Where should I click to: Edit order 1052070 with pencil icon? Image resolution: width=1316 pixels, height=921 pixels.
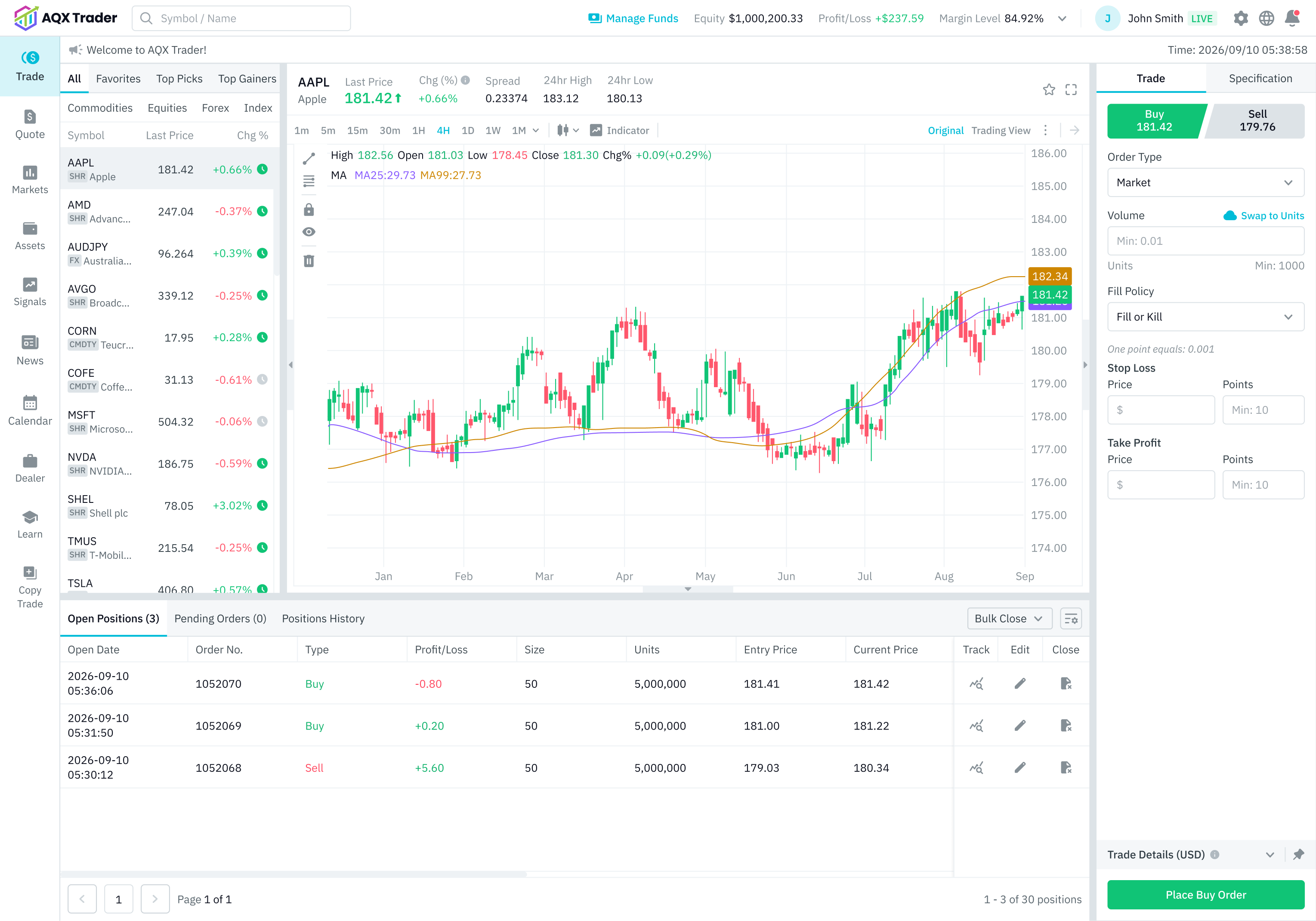tap(1019, 683)
